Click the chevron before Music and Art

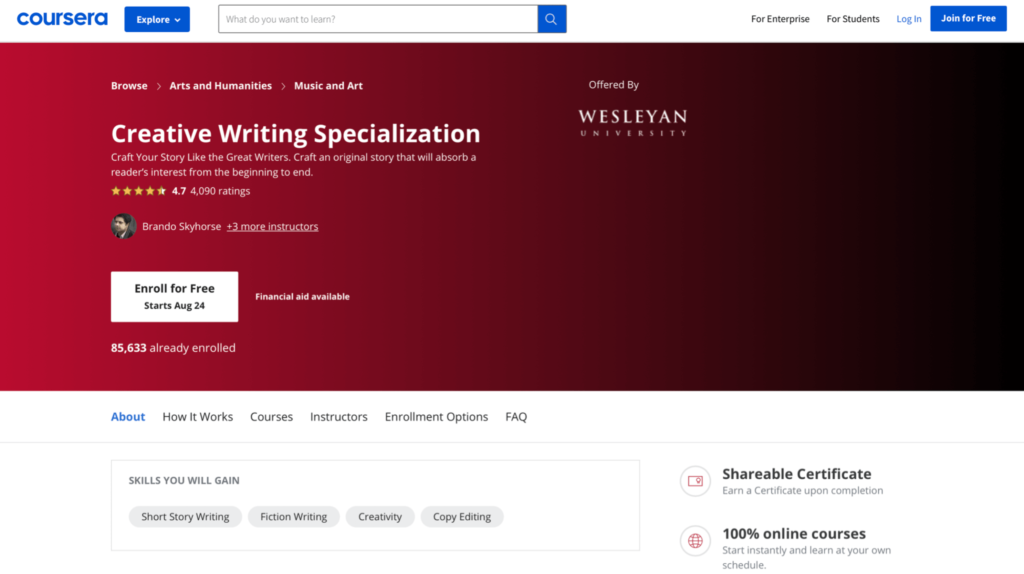tap(283, 86)
